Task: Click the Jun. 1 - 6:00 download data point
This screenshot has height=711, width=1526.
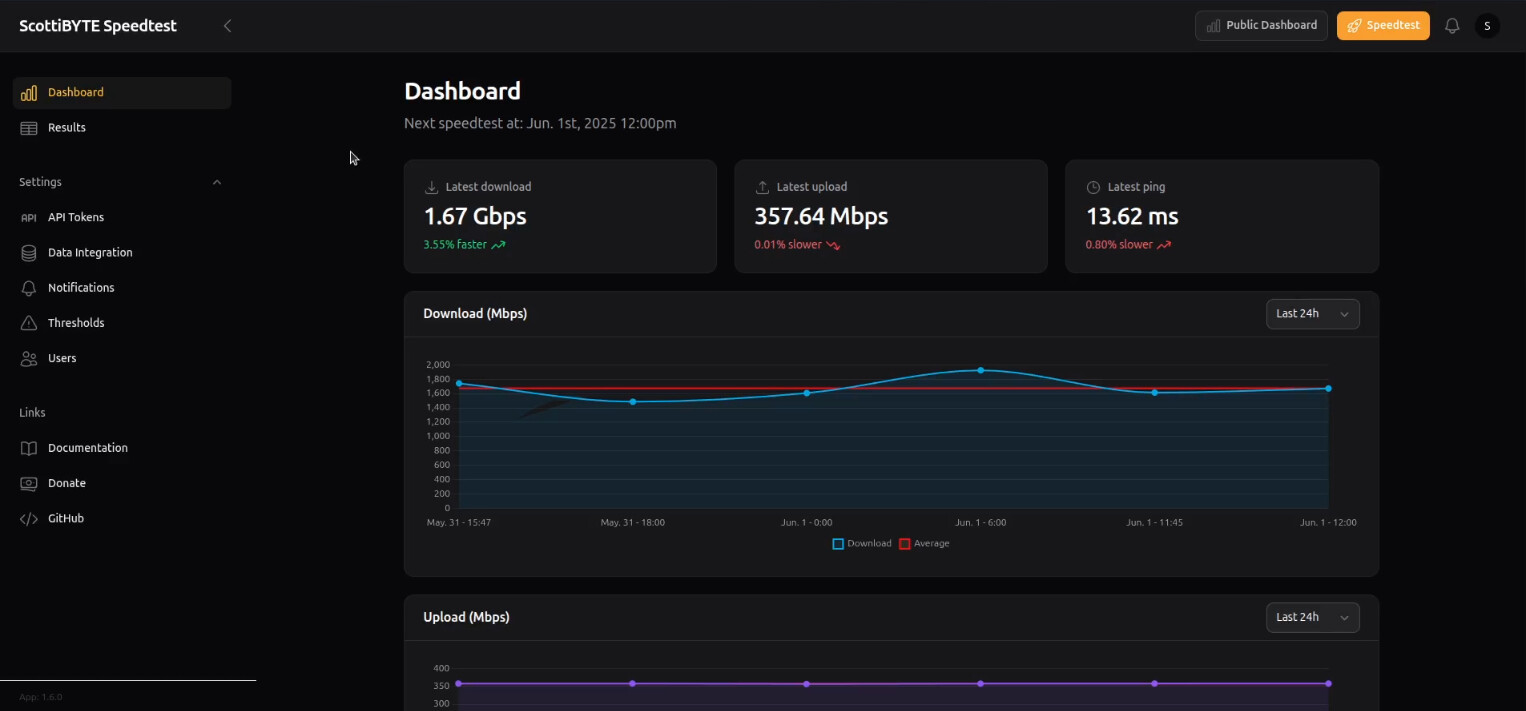Action: pos(980,371)
